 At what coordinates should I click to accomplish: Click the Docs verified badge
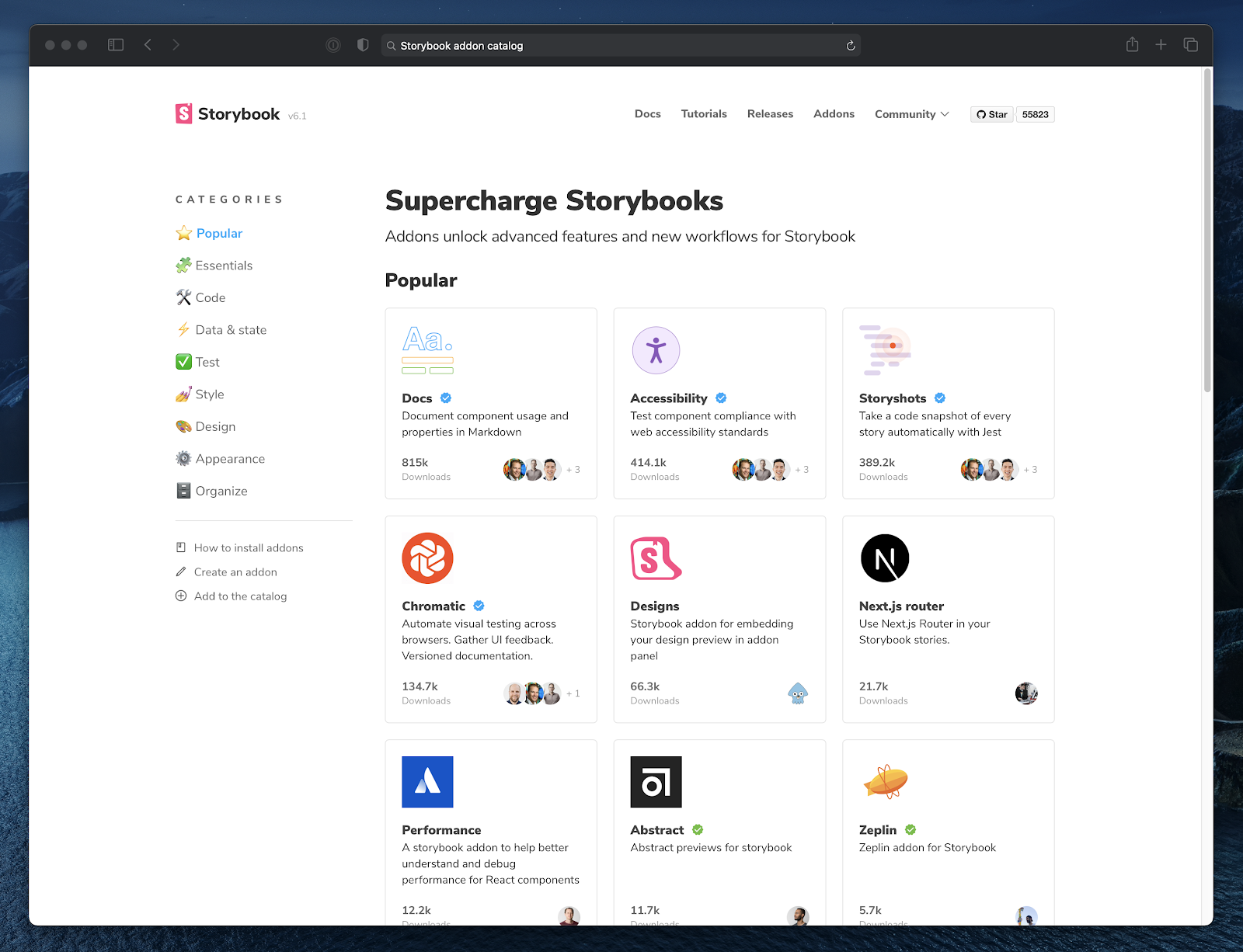point(446,398)
